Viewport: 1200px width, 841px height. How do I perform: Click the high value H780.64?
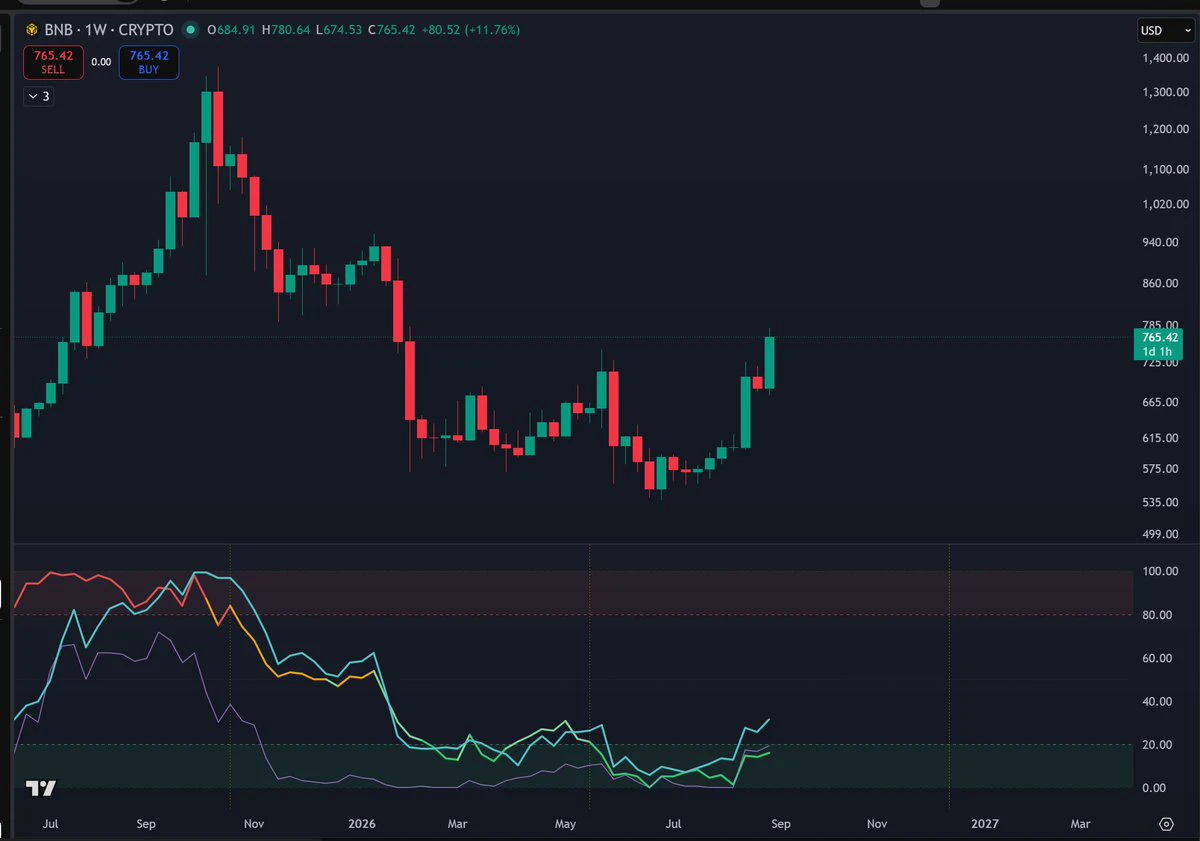[x=286, y=30]
